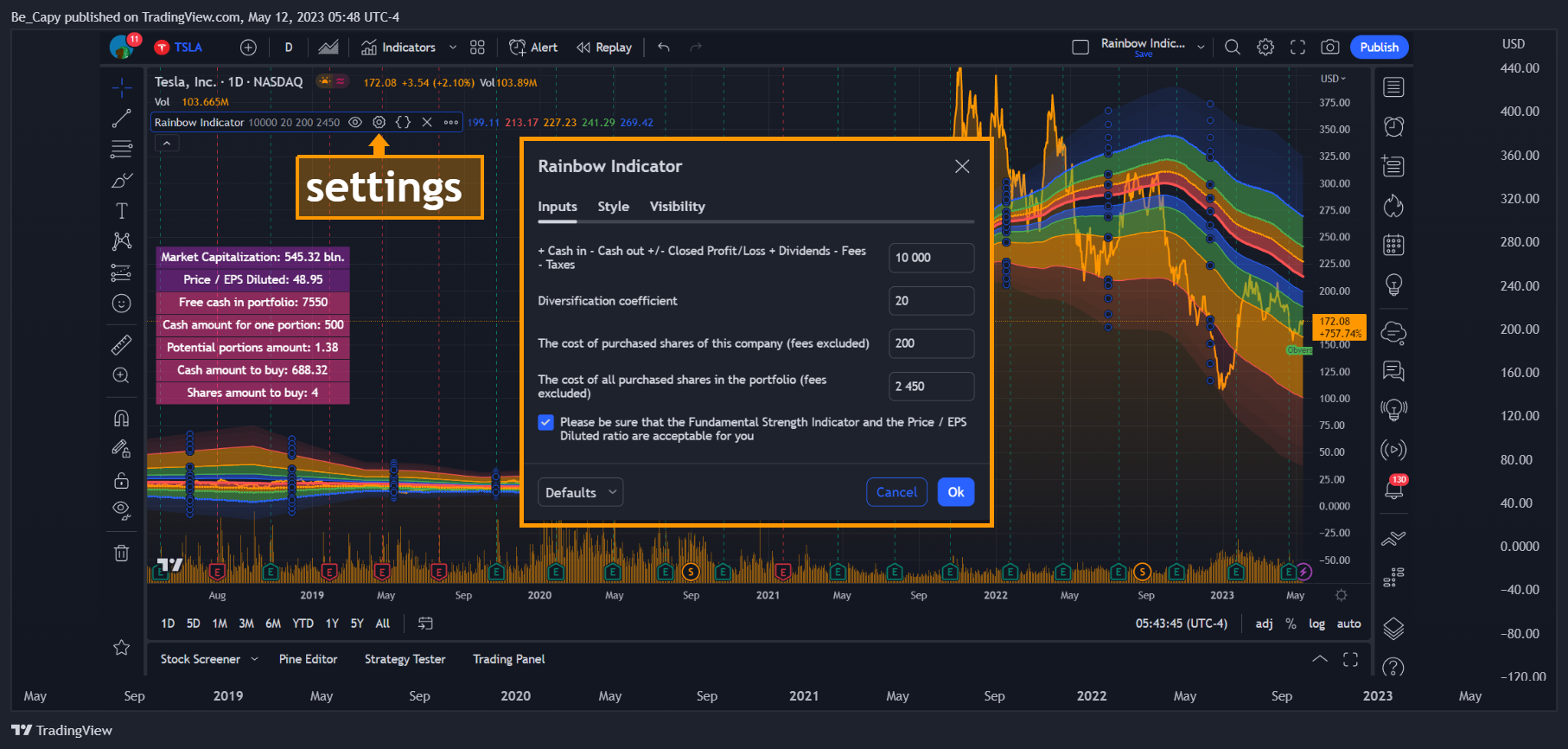Screen dimensions: 1568x749
Task: Toggle lock all drawing tools
Action: (x=122, y=480)
